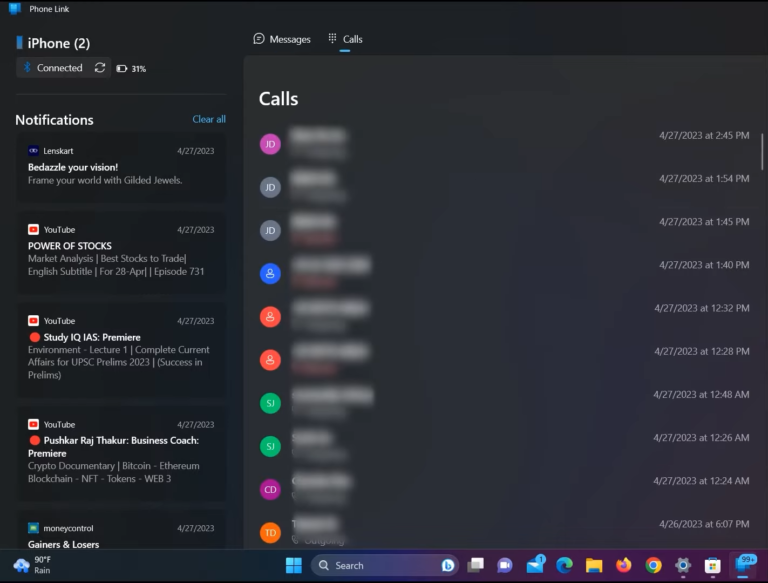Open the weather widget showing 90°F Rain

click(x=32, y=565)
